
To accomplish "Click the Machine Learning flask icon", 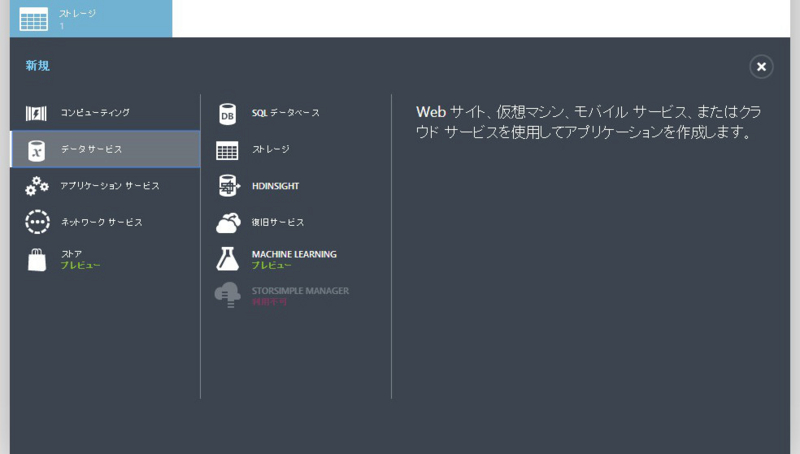I will pyautogui.click(x=227, y=259).
